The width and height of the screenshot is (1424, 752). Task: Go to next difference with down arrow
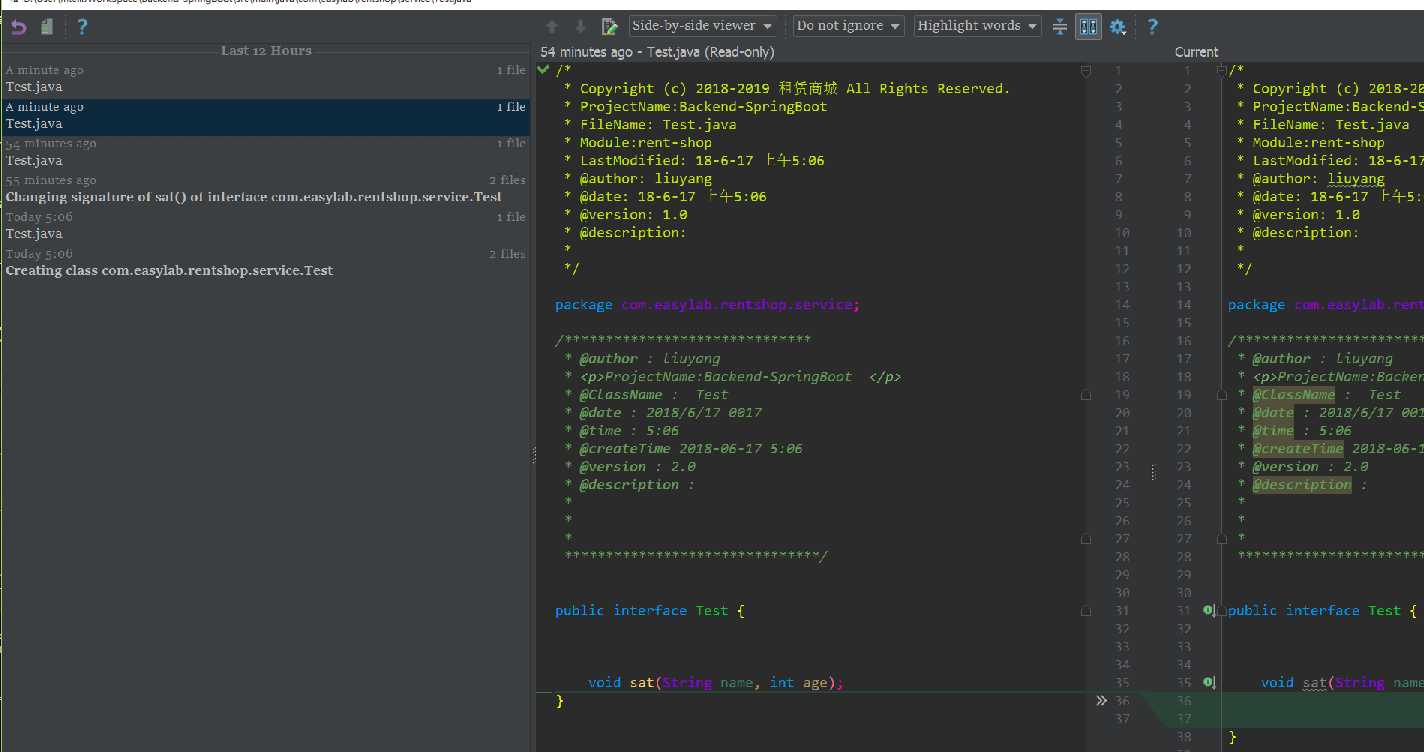click(x=580, y=27)
